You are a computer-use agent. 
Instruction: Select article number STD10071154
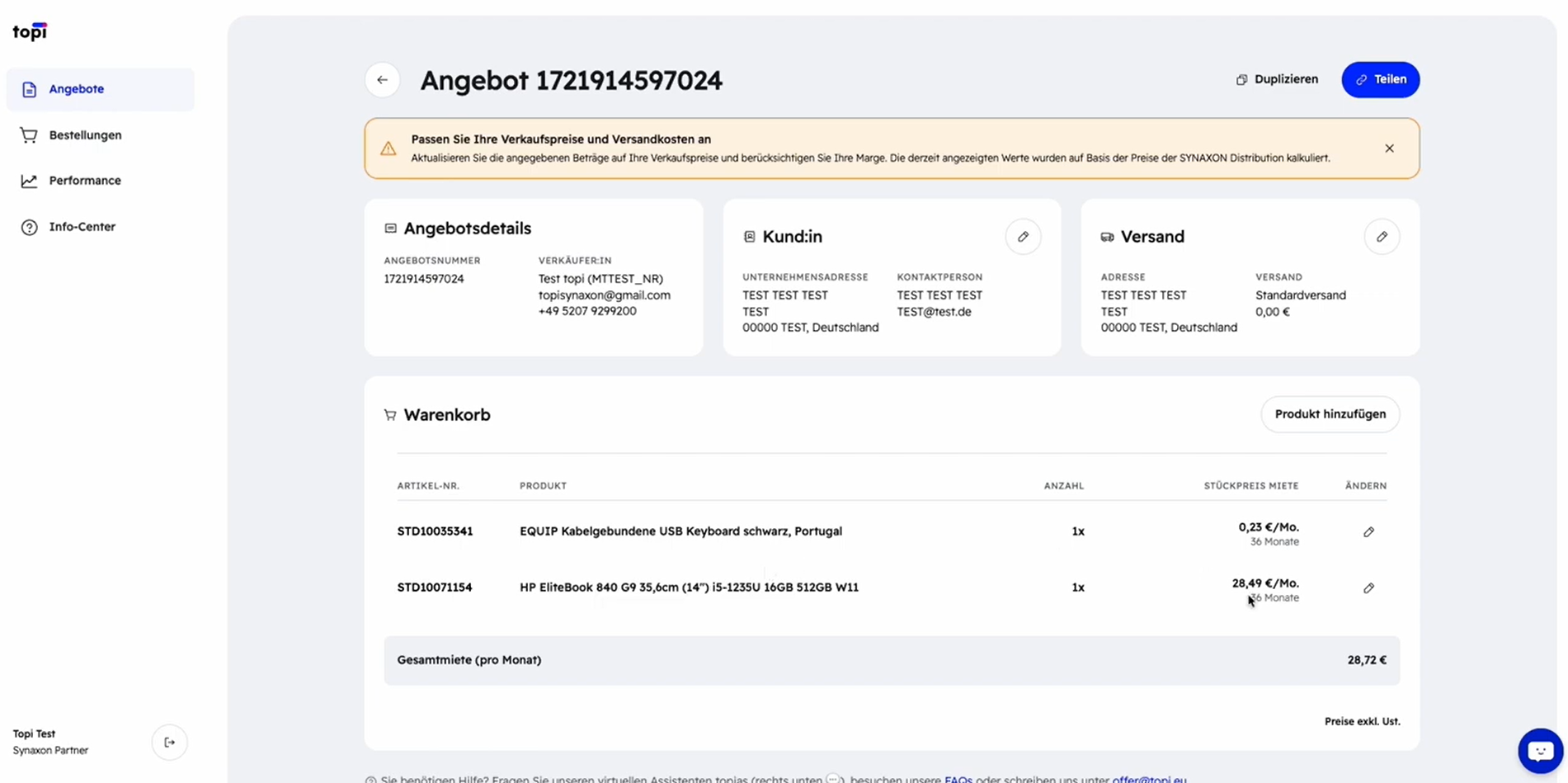tap(435, 587)
